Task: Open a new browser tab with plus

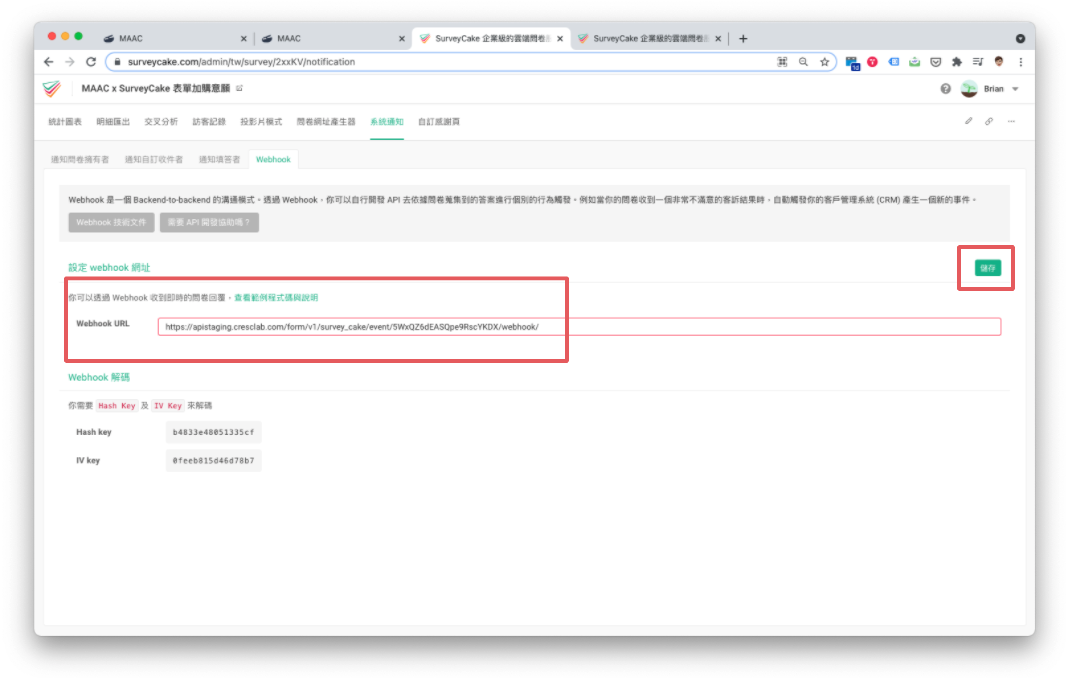Action: click(743, 39)
